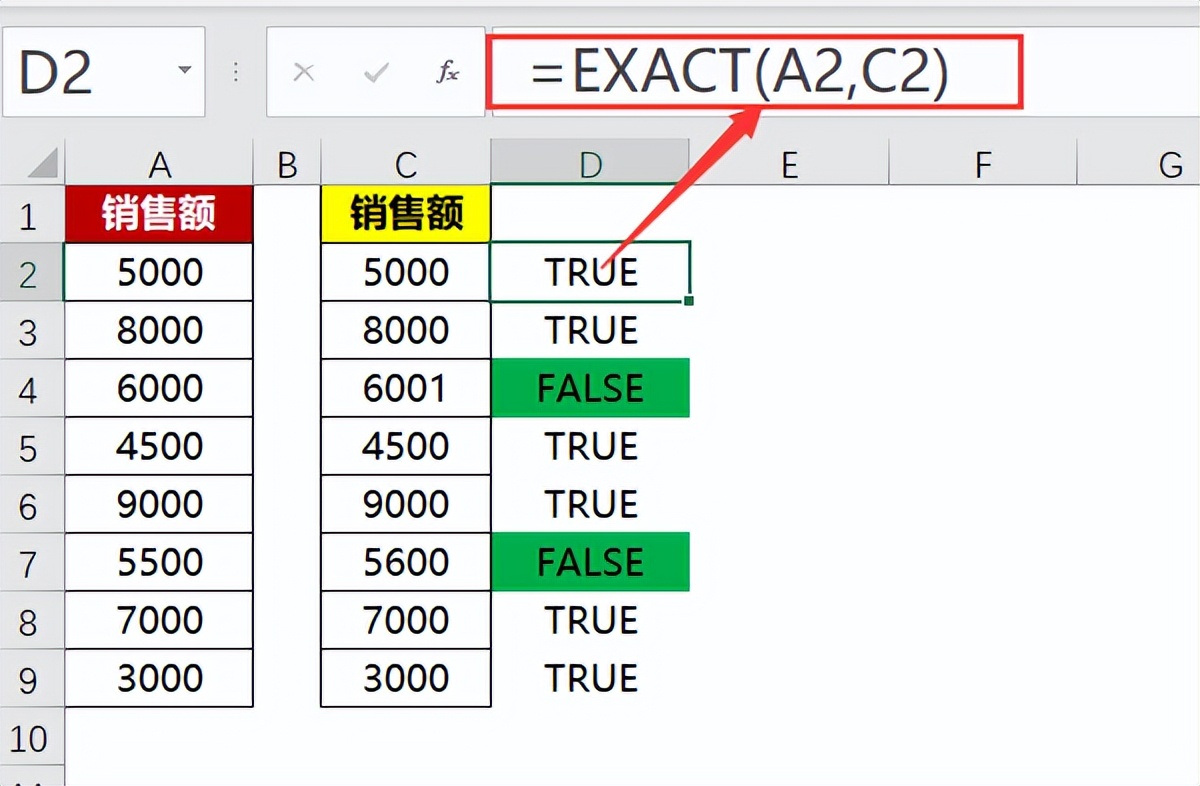Click the formula bar expand dots handle

[236, 72]
